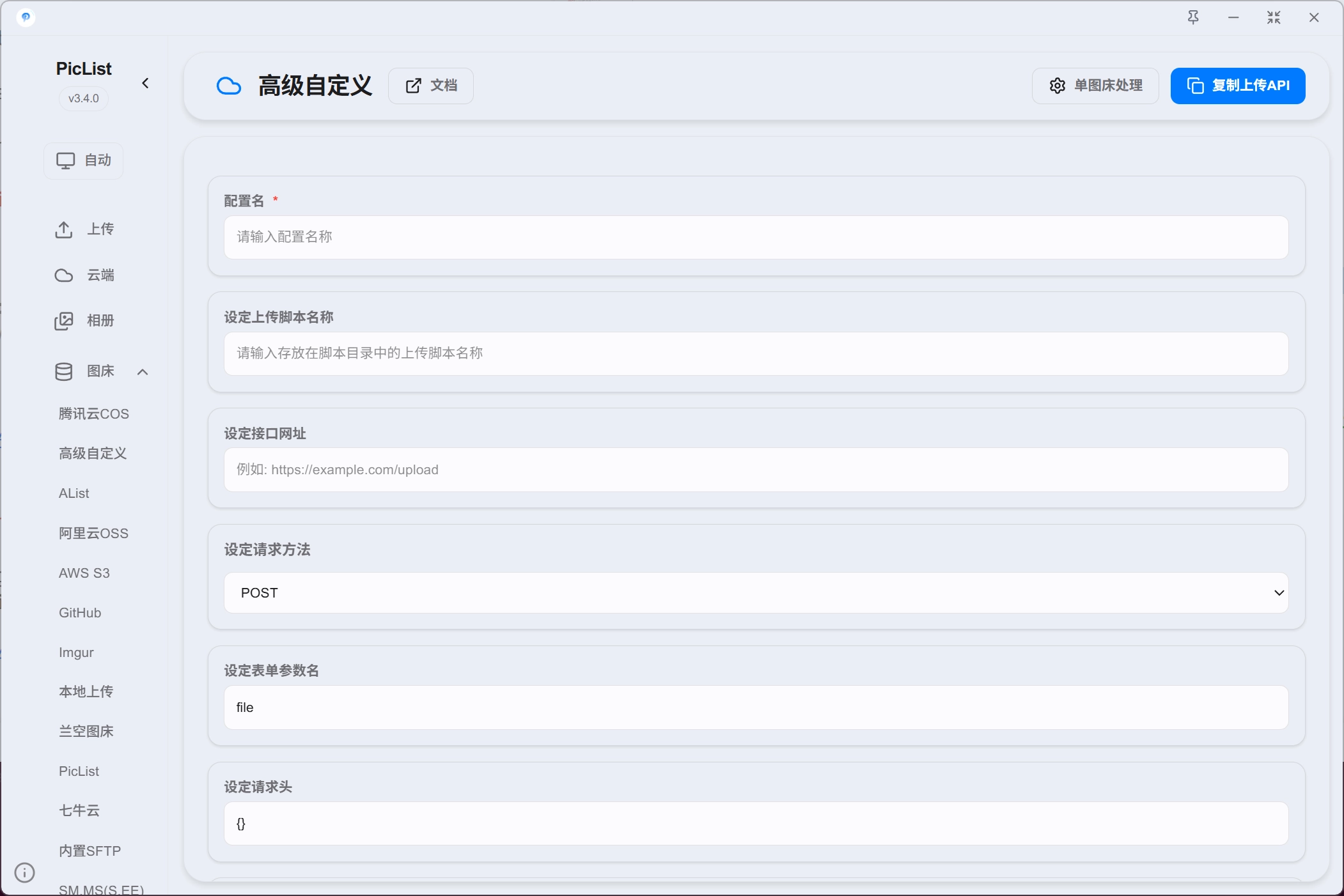Click the 单图床处理 button

1095,86
